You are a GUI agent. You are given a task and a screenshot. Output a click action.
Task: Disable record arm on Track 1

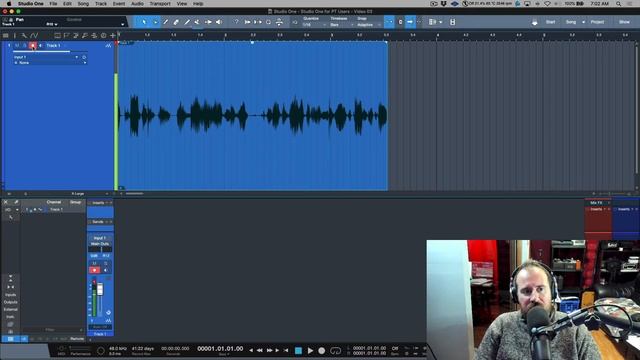(33, 45)
